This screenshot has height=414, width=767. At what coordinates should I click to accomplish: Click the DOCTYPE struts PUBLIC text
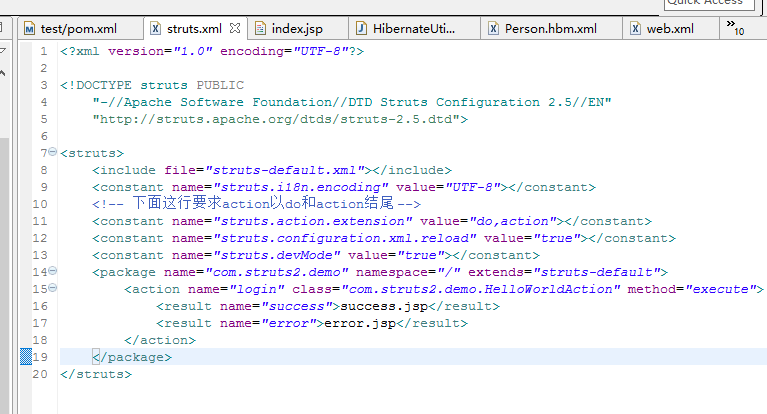click(152, 85)
